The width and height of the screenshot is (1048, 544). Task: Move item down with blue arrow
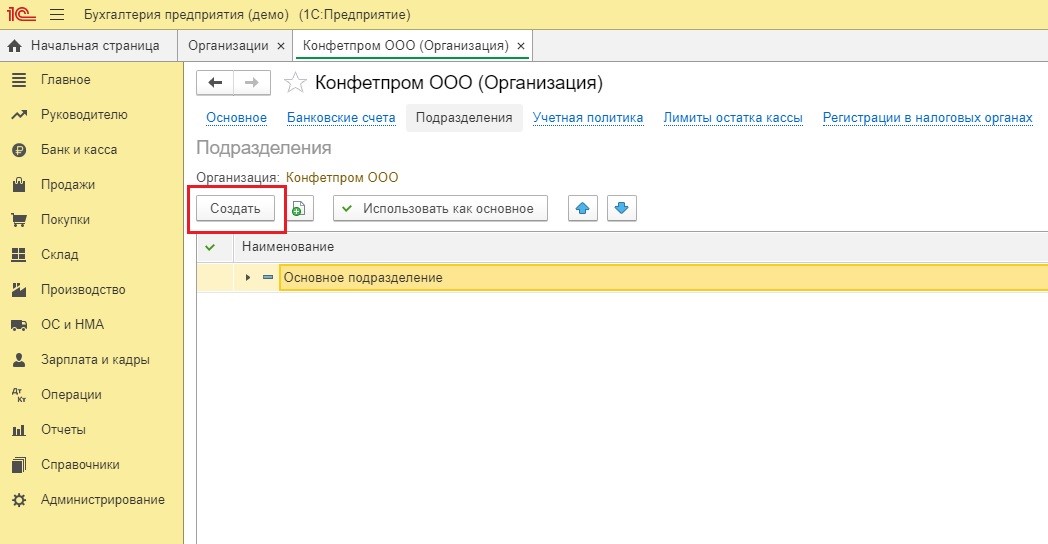click(x=621, y=209)
